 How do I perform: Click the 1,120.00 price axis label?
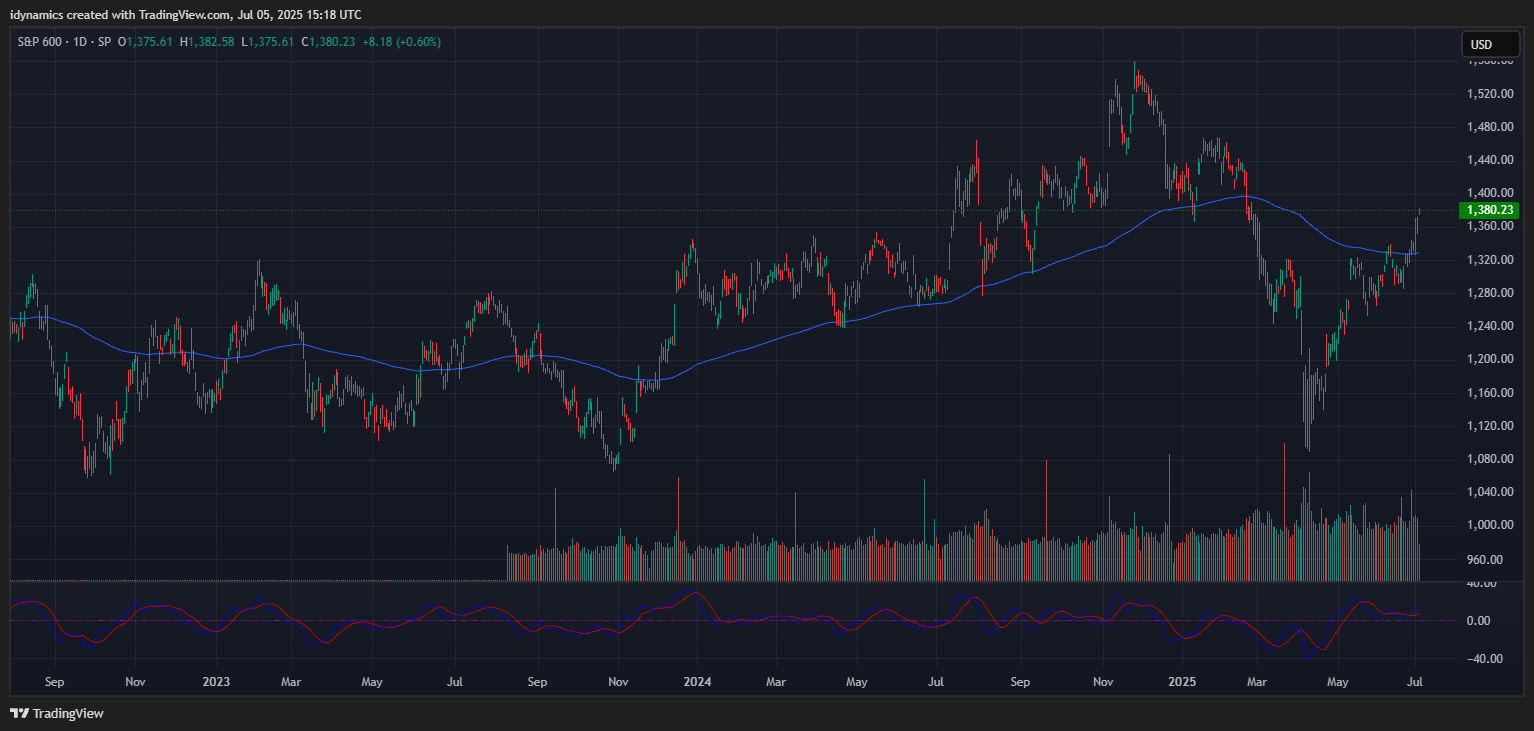pyautogui.click(x=1490, y=426)
